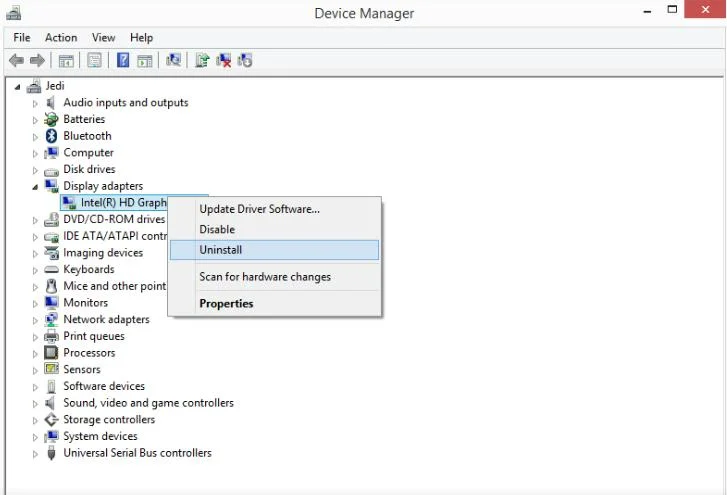
Task: Collapse the Display adapters node
Action: point(35,187)
